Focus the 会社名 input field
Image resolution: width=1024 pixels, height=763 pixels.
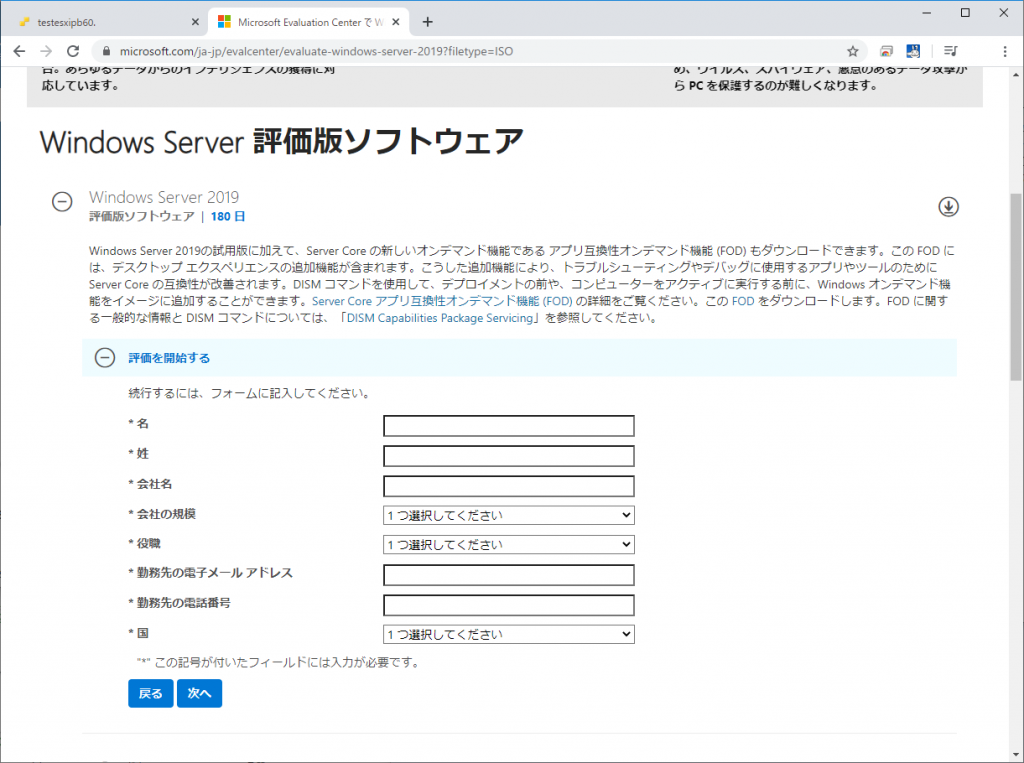tap(509, 486)
